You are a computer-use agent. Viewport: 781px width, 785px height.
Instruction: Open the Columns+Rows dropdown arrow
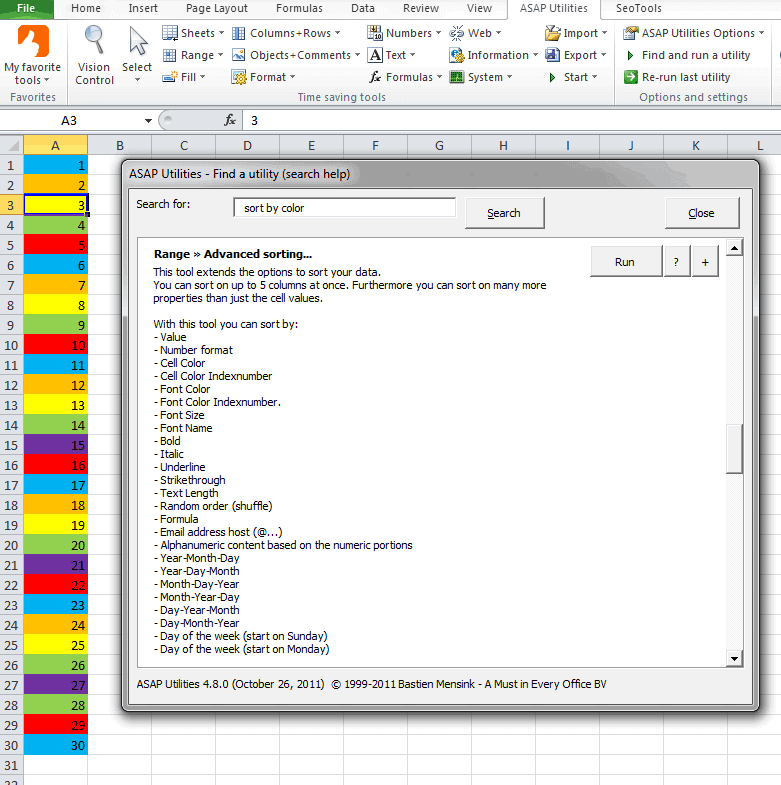pyautogui.click(x=337, y=33)
